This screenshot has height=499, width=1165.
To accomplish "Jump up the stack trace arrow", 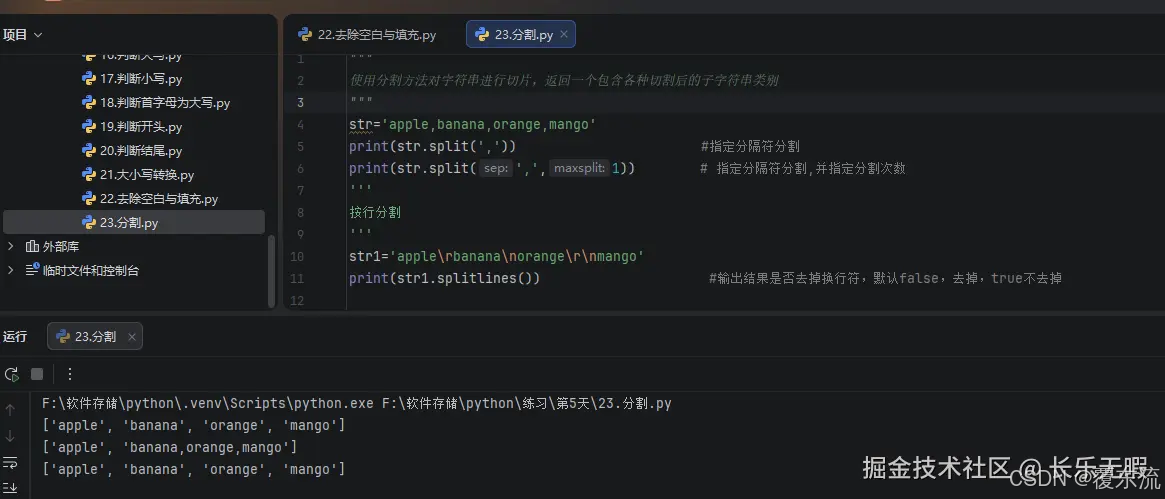I will coord(10,409).
